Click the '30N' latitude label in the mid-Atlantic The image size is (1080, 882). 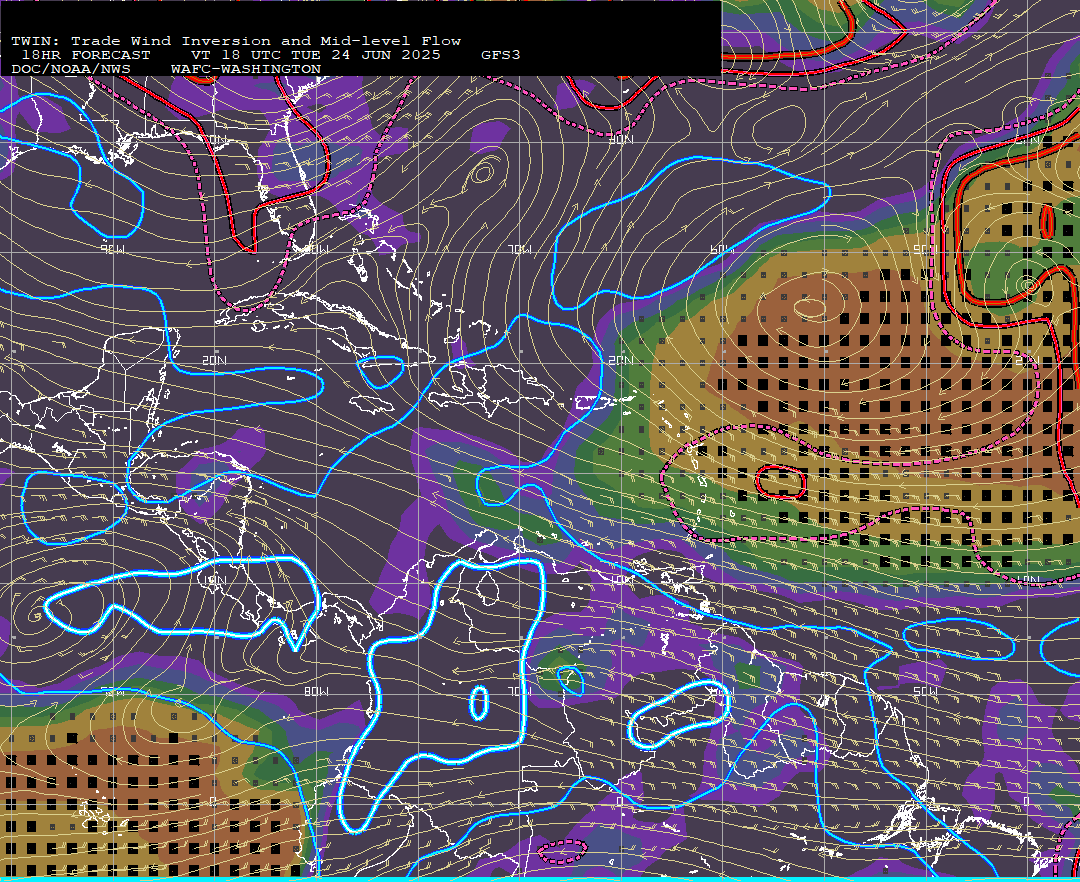point(621,140)
